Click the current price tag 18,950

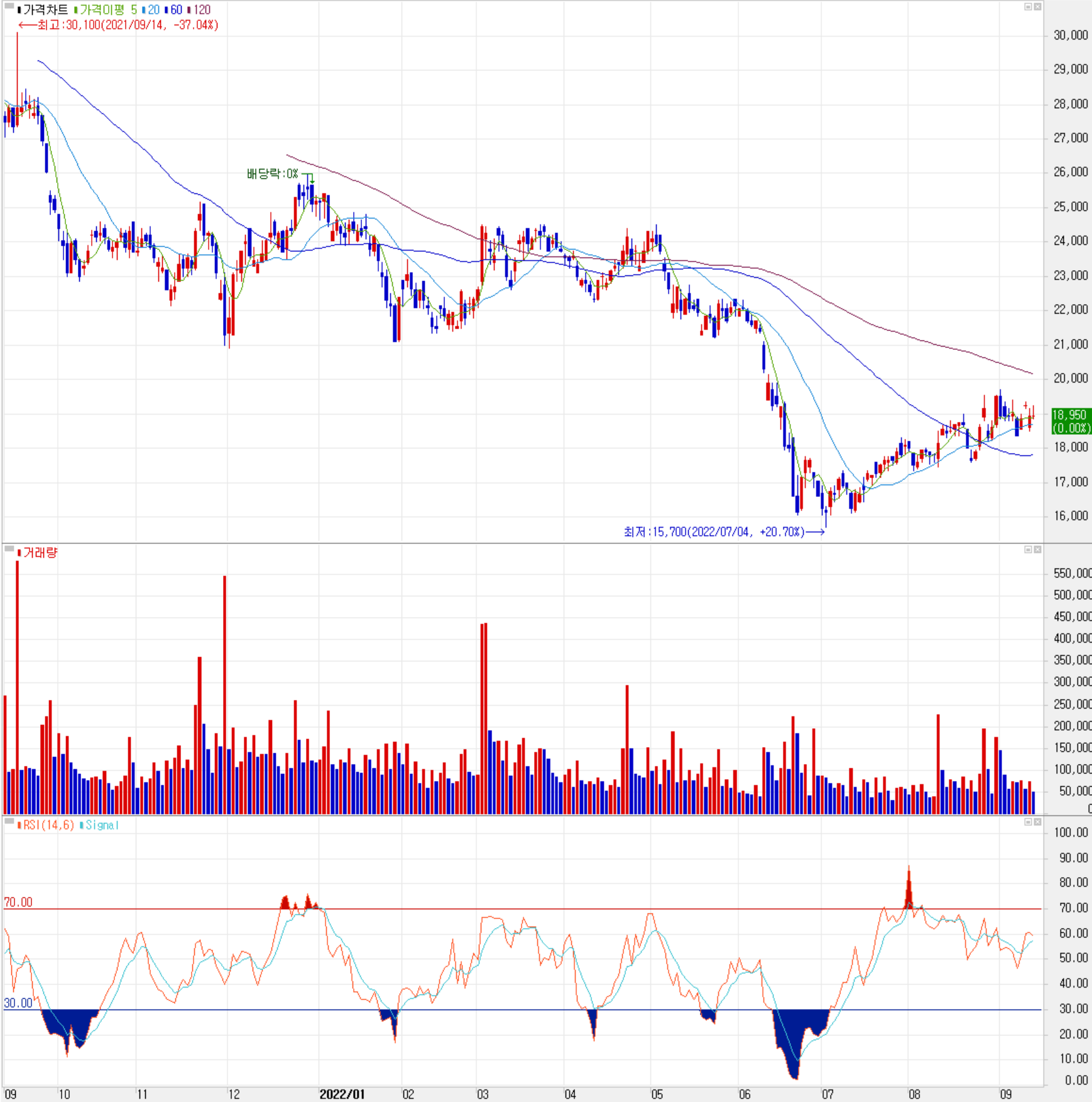pos(1071,421)
